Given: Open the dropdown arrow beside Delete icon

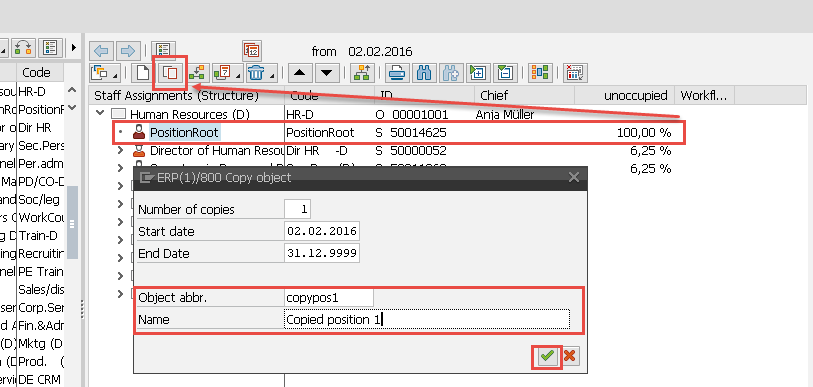Looking at the screenshot, I should click(x=272, y=76).
